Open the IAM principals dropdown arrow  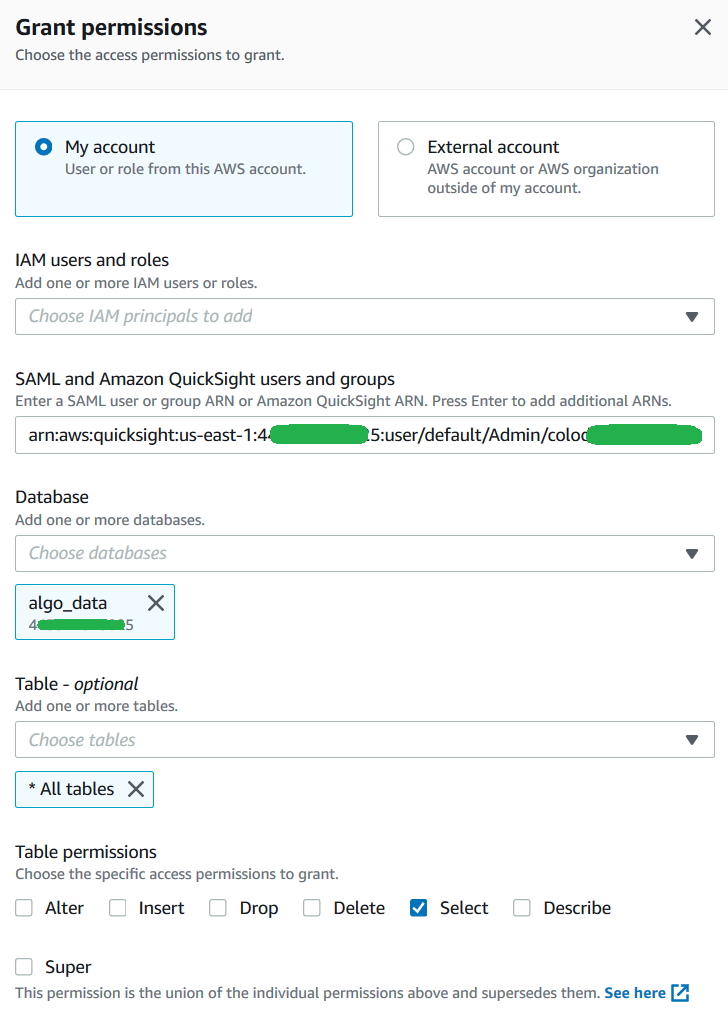[692, 317]
